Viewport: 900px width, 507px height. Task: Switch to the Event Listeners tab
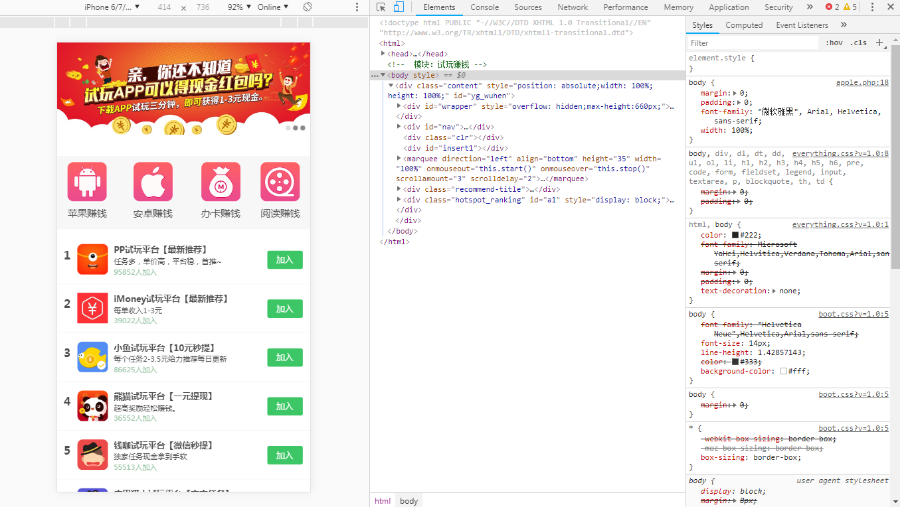click(802, 25)
